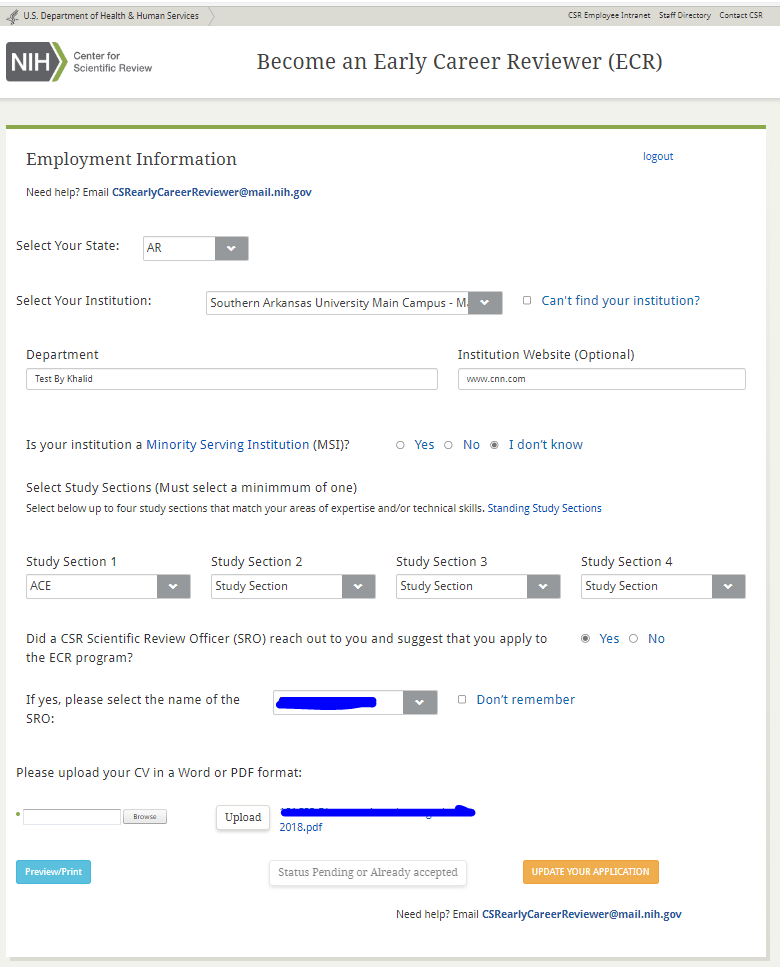Click the Preview/Print button

pyautogui.click(x=53, y=872)
